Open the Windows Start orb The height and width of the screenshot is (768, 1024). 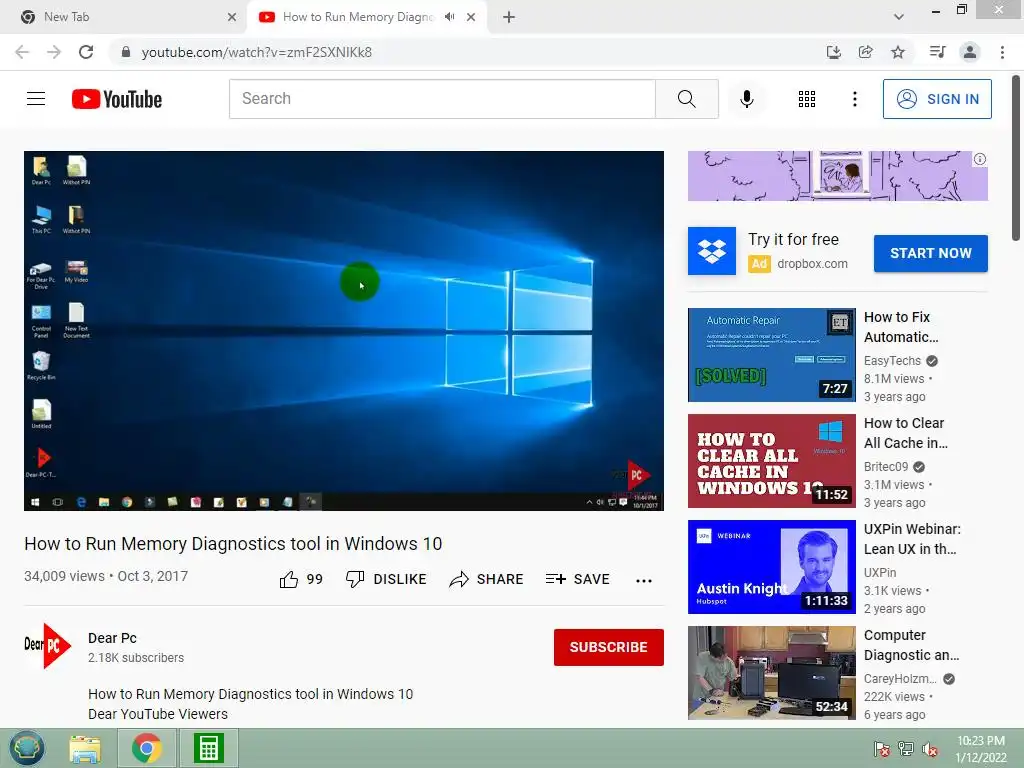[26, 748]
